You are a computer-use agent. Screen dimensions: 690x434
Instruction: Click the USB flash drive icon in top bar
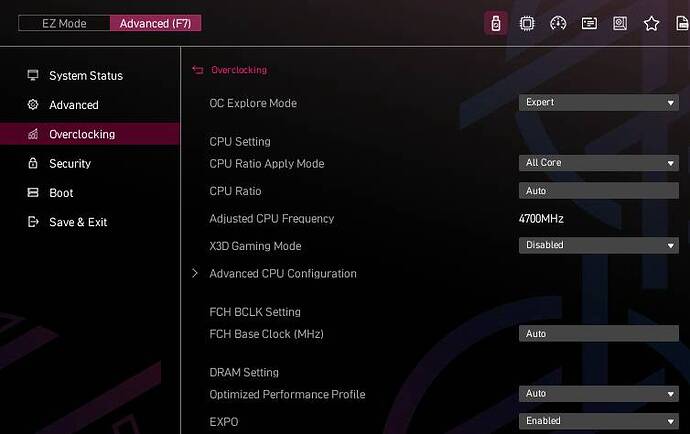coord(495,23)
